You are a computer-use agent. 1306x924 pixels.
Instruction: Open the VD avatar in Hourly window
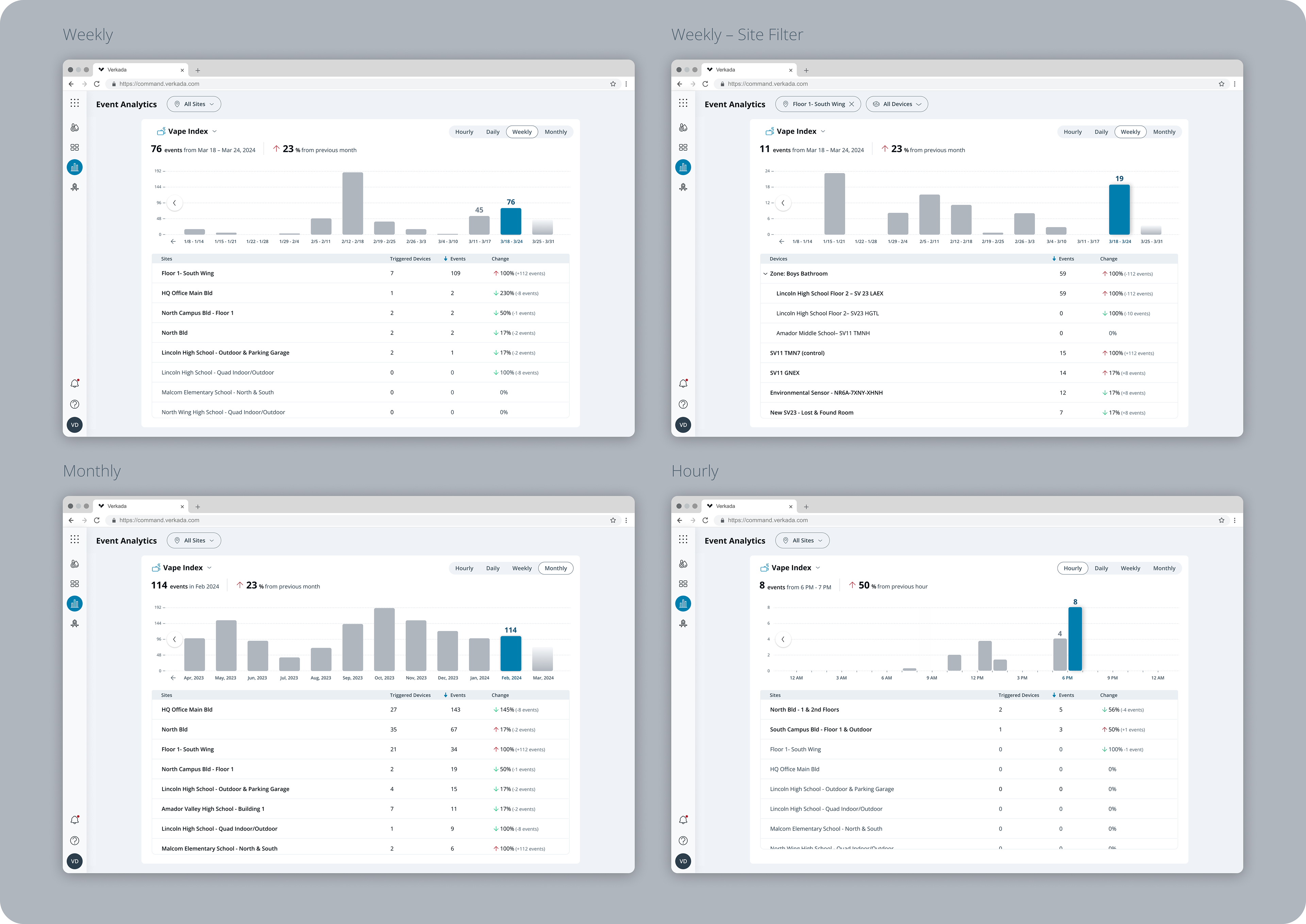pyautogui.click(x=683, y=861)
